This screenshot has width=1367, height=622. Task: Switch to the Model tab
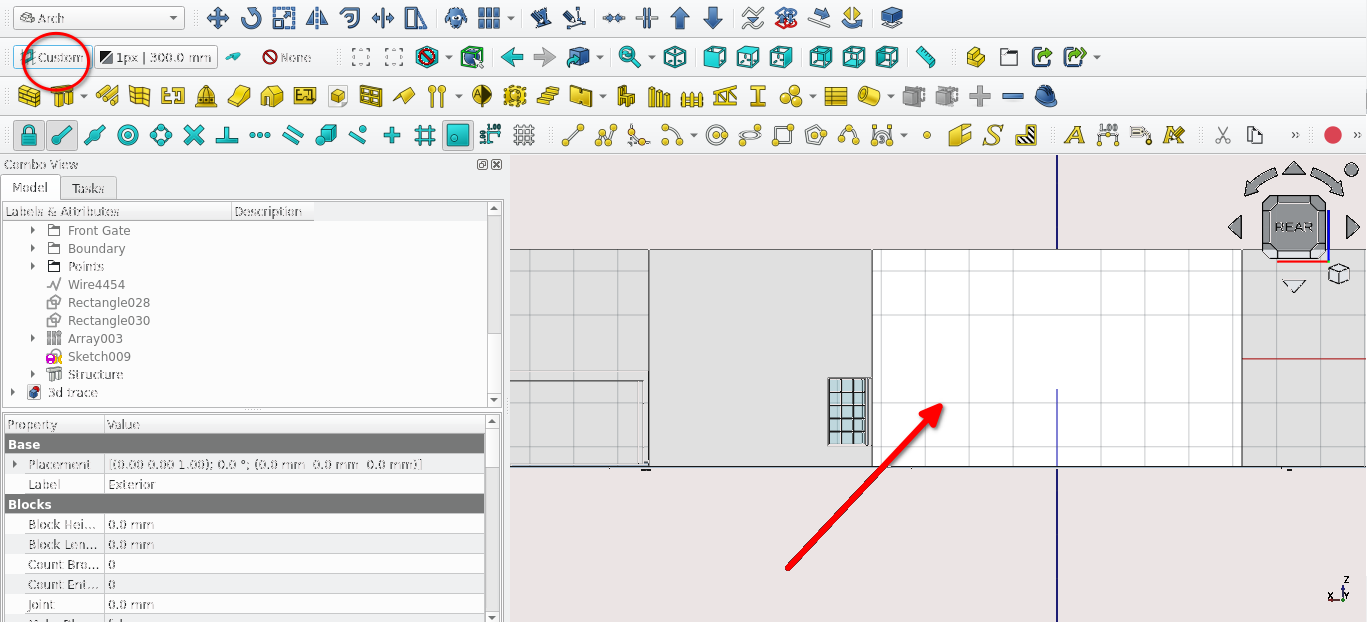(30, 188)
